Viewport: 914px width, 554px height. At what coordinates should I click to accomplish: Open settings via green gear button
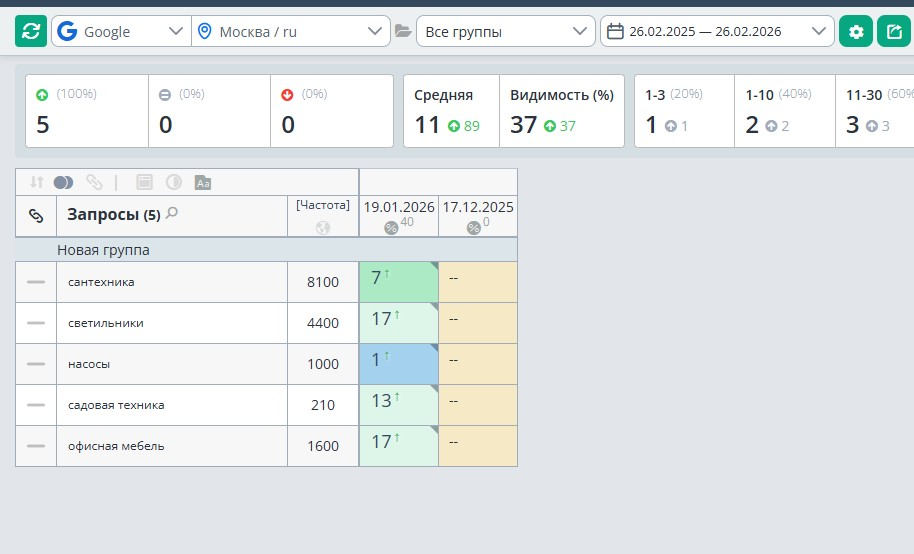(x=856, y=31)
